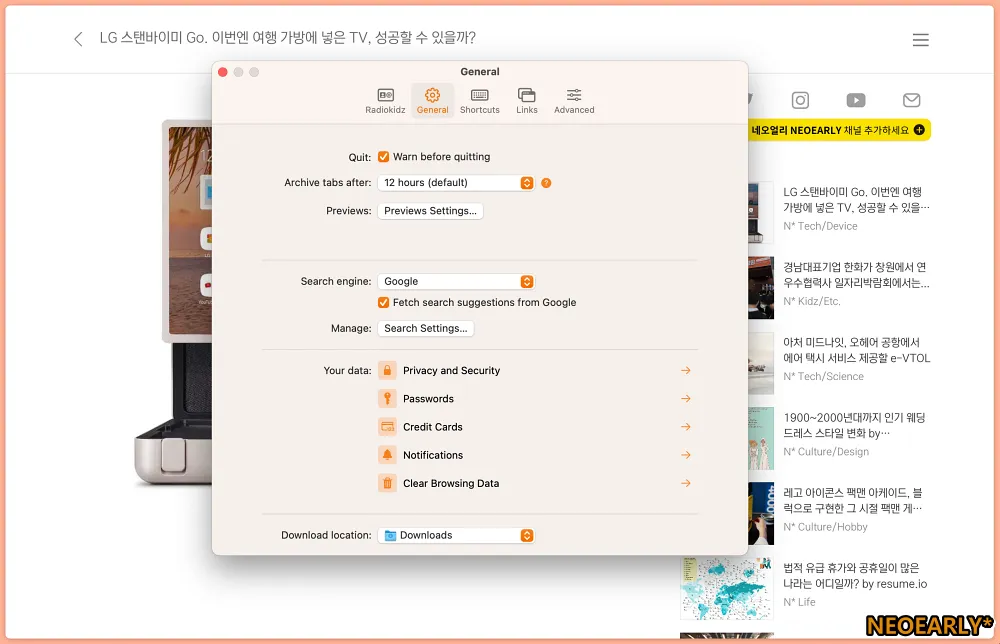Image resolution: width=1000 pixels, height=644 pixels.
Task: Open the 아처 미드나잇 e-VTOL article
Action: click(x=856, y=350)
